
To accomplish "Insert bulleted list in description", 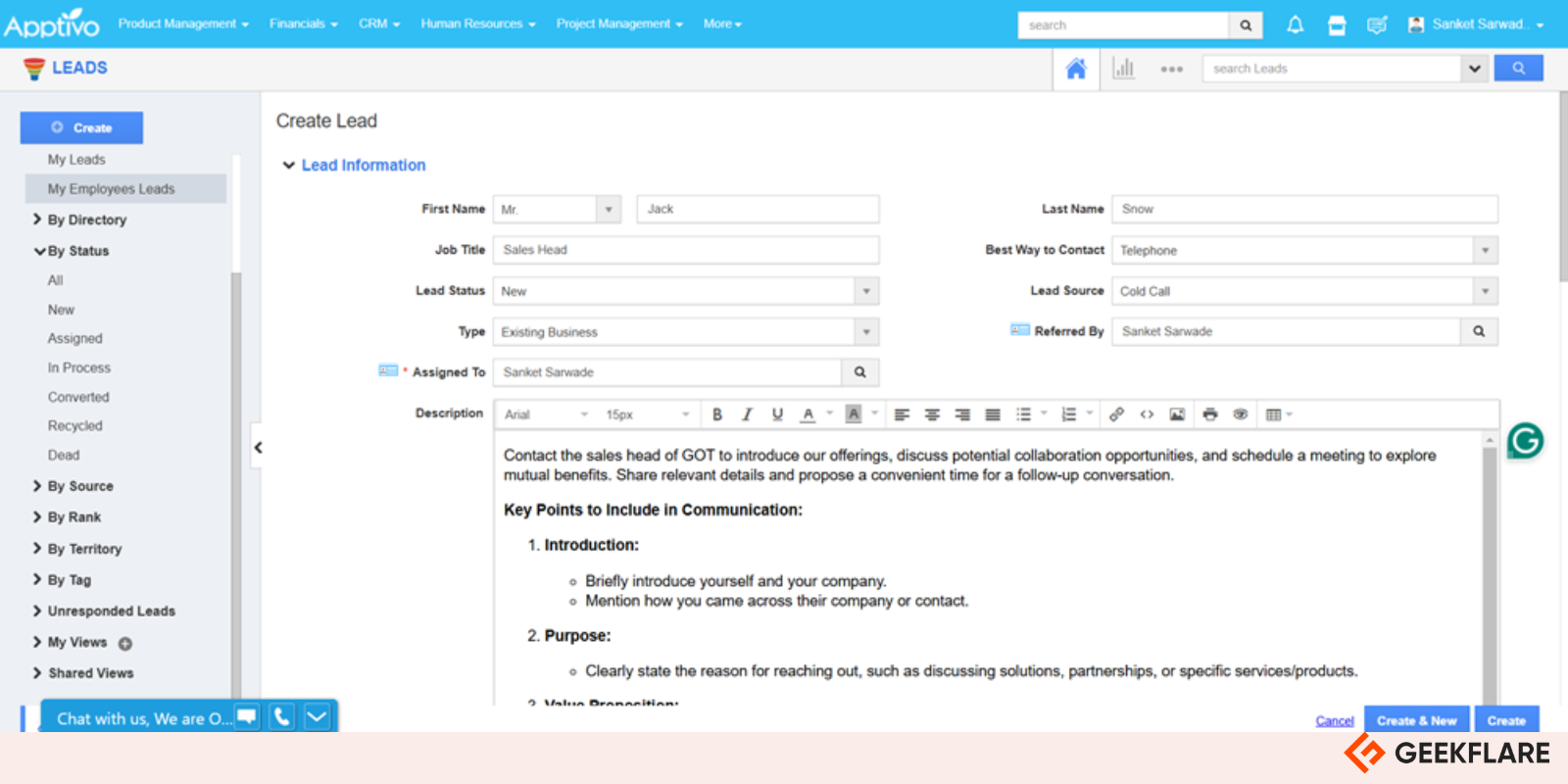I will [1023, 415].
